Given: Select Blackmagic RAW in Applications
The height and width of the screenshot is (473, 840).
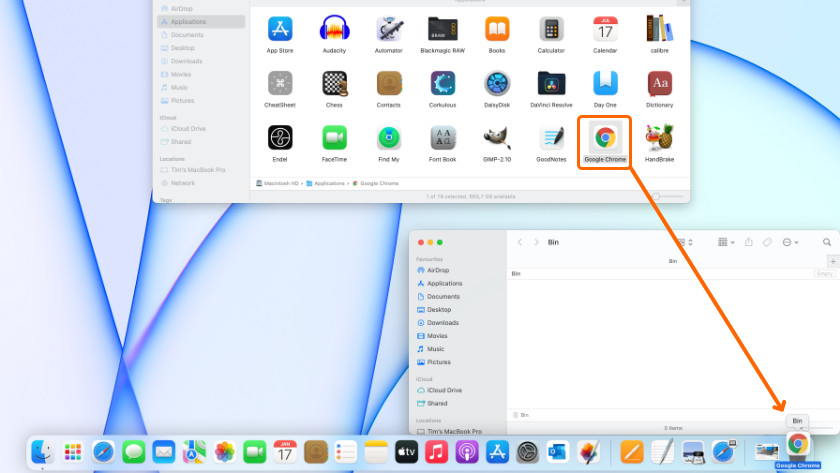Looking at the screenshot, I should (x=442, y=29).
